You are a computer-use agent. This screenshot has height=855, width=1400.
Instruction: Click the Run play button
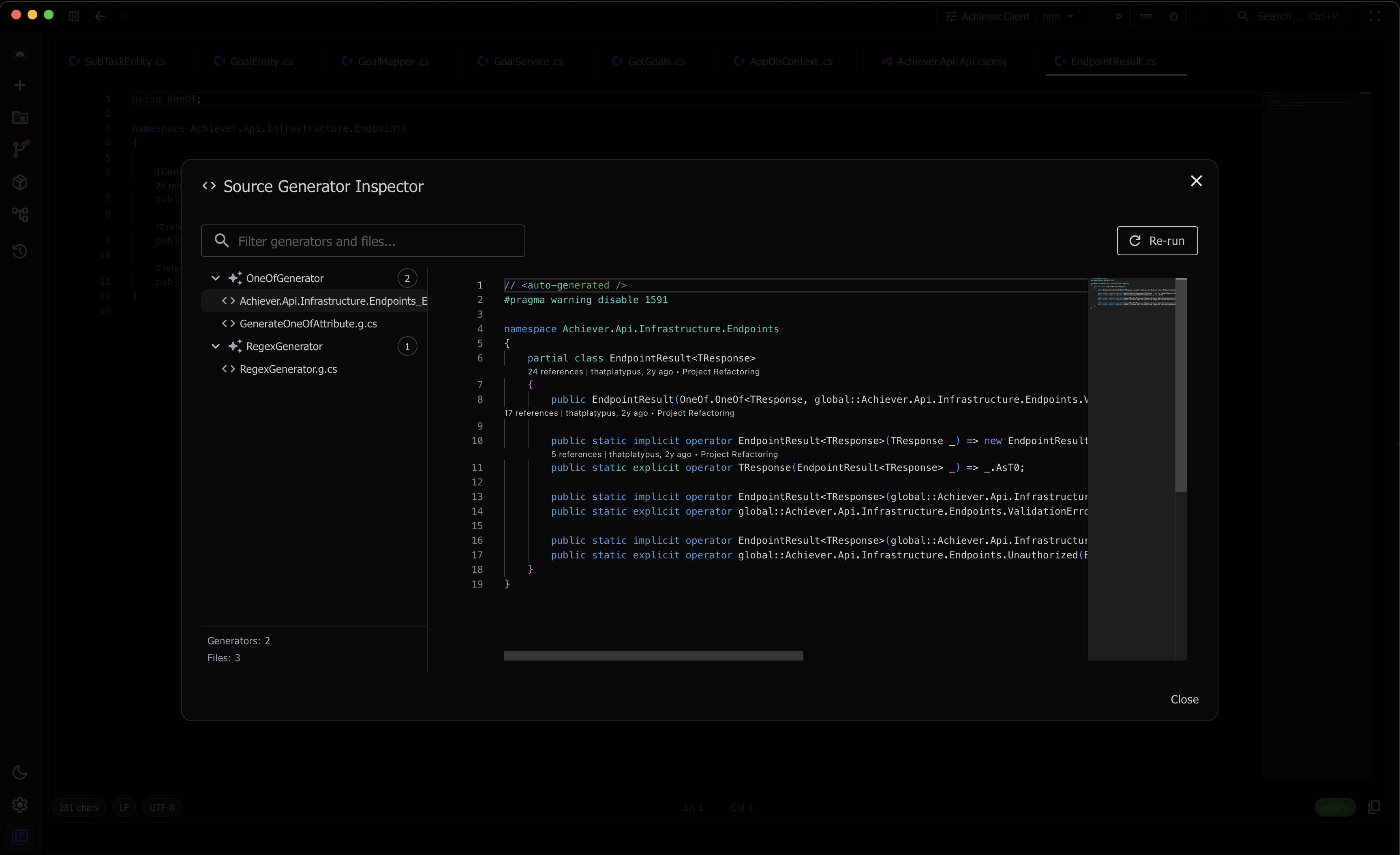click(x=1118, y=17)
